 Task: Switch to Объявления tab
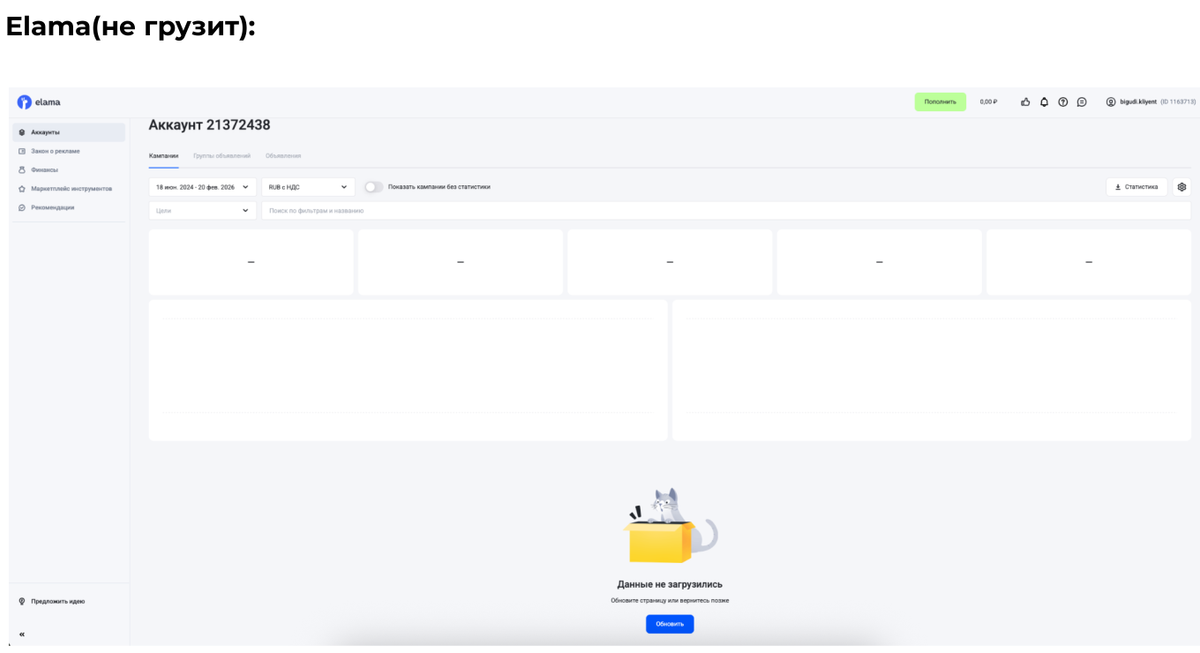pos(283,156)
